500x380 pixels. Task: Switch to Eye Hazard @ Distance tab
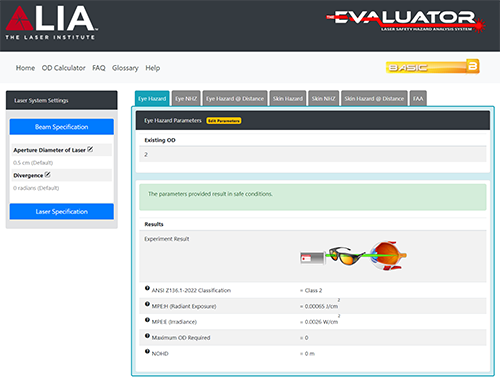pyautogui.click(x=235, y=99)
